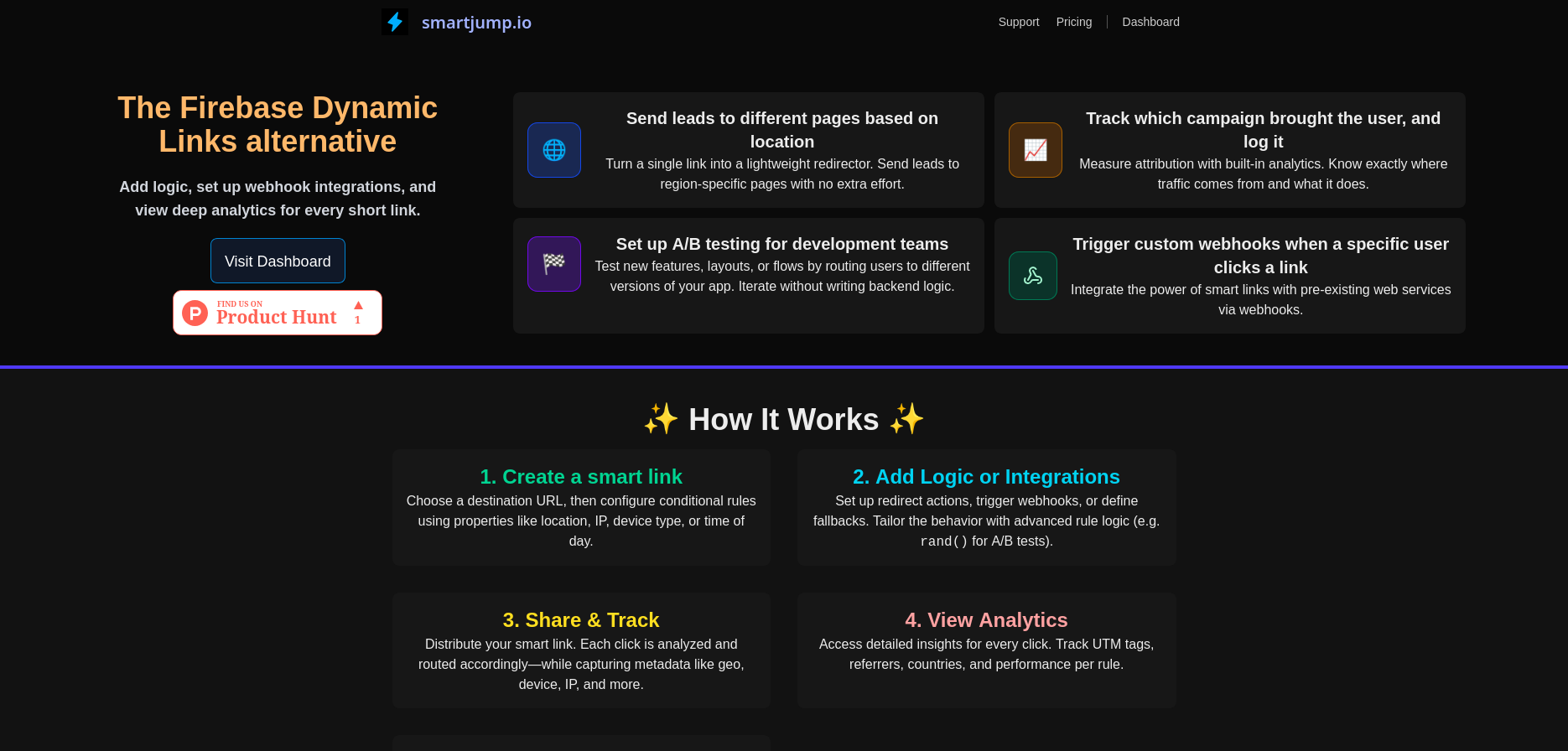Viewport: 1568px width, 751px height.
Task: Click the 'Choose a destination URL' paragraph
Action: (581, 521)
